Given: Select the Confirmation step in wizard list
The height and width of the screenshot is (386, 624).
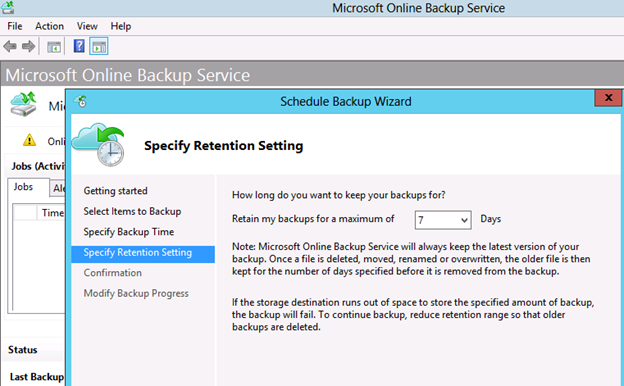Looking at the screenshot, I should point(113,273).
